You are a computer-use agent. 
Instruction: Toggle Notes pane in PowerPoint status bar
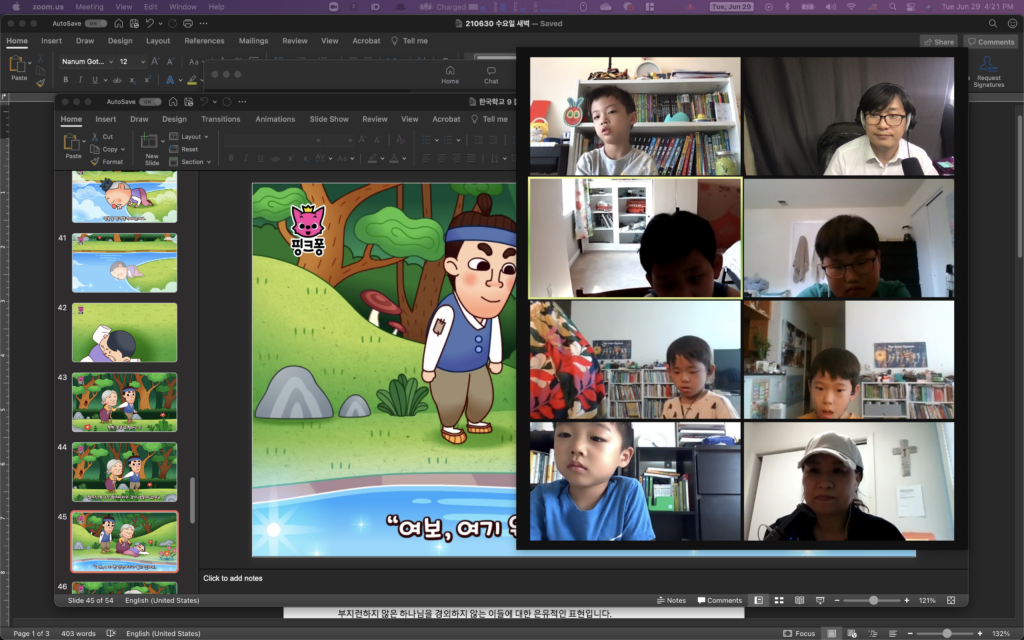coord(671,600)
